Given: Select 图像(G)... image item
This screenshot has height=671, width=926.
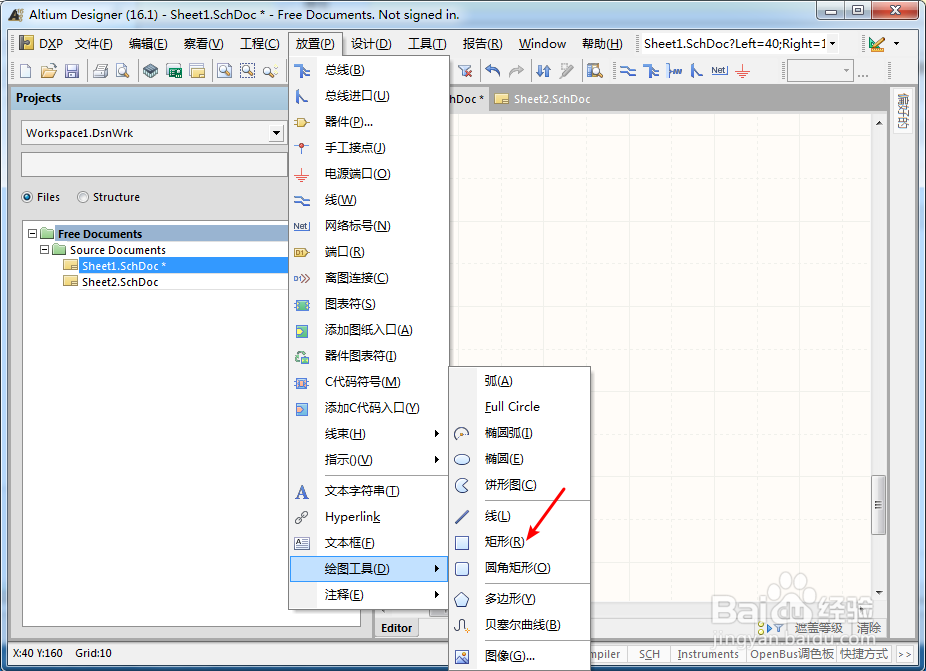Looking at the screenshot, I should pos(520,656).
